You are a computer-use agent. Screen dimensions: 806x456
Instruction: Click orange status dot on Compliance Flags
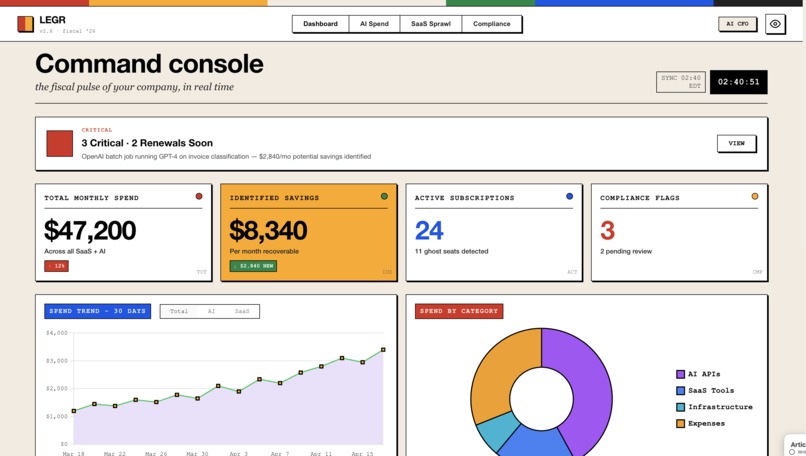(x=755, y=196)
